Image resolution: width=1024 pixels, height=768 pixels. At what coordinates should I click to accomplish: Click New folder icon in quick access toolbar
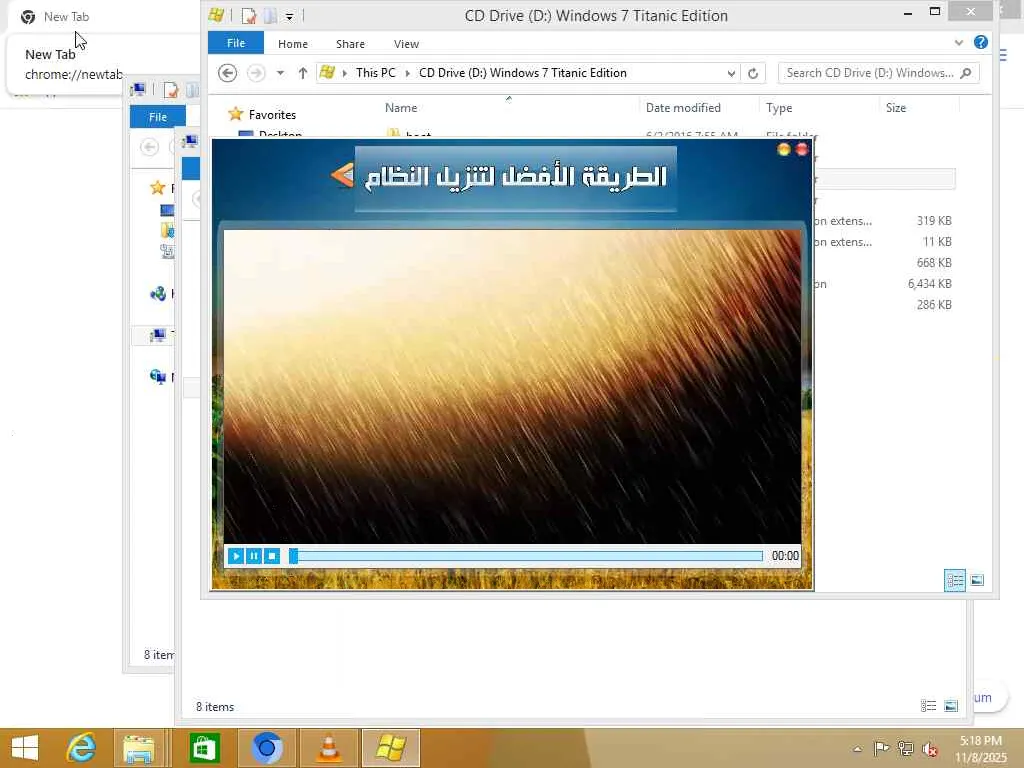270,15
